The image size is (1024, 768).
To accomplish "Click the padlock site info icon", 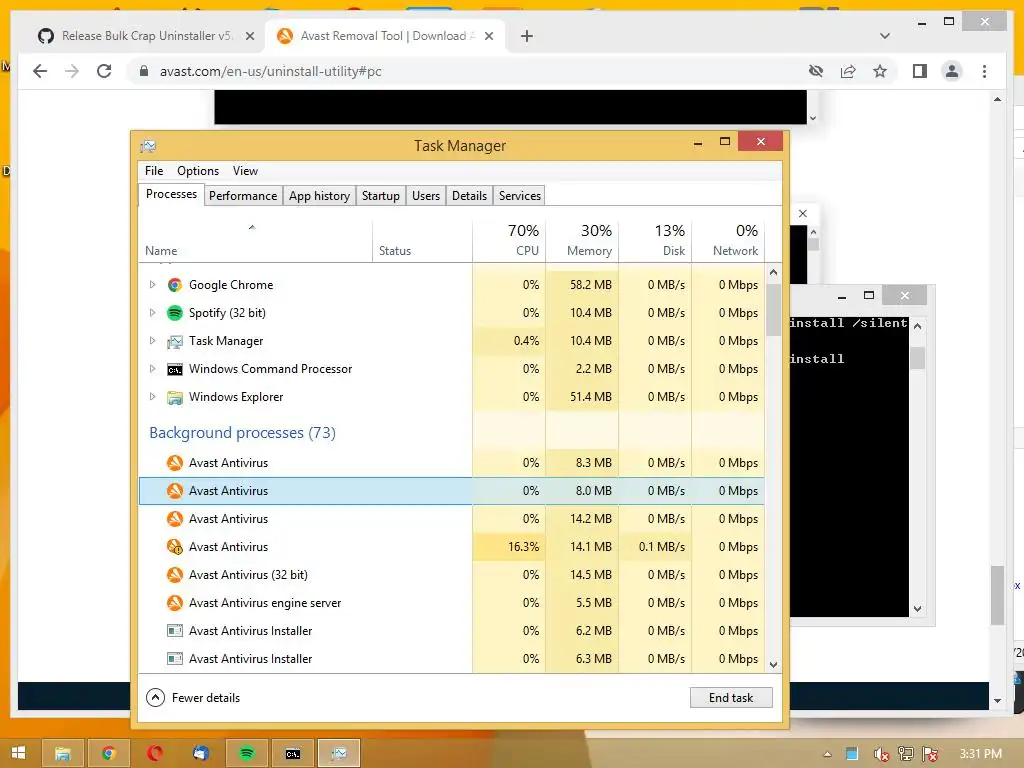I will click(x=144, y=71).
